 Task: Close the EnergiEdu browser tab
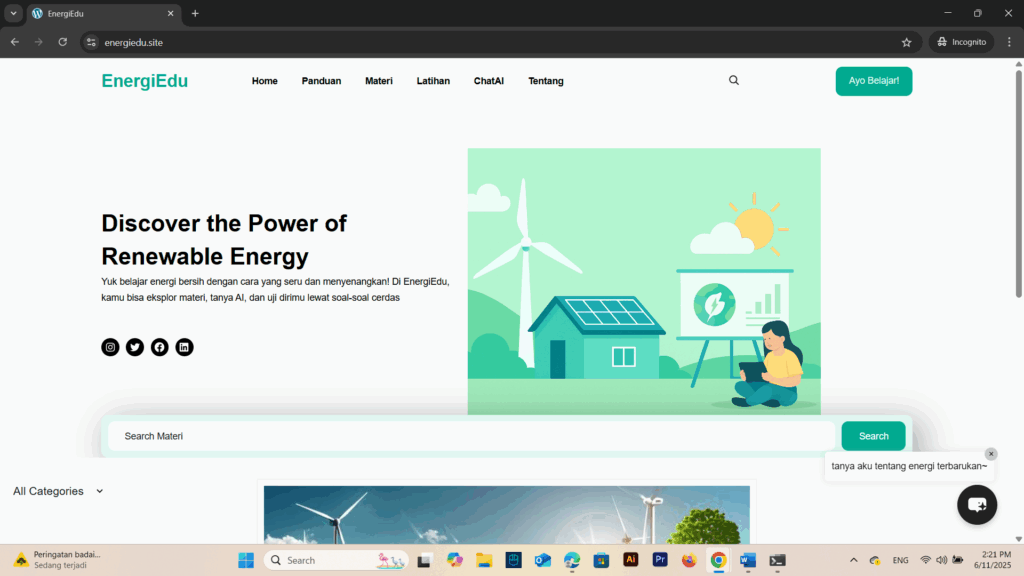[170, 13]
